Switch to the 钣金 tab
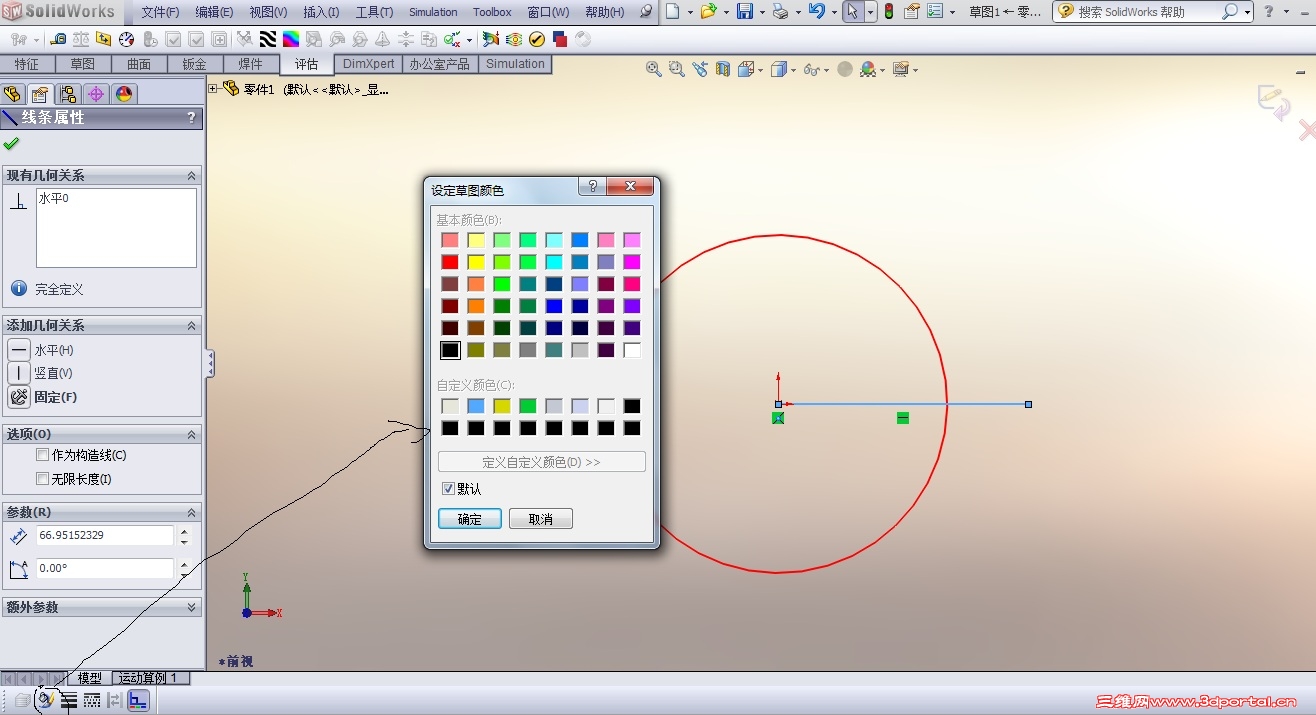The height and width of the screenshot is (715, 1316). click(x=193, y=64)
